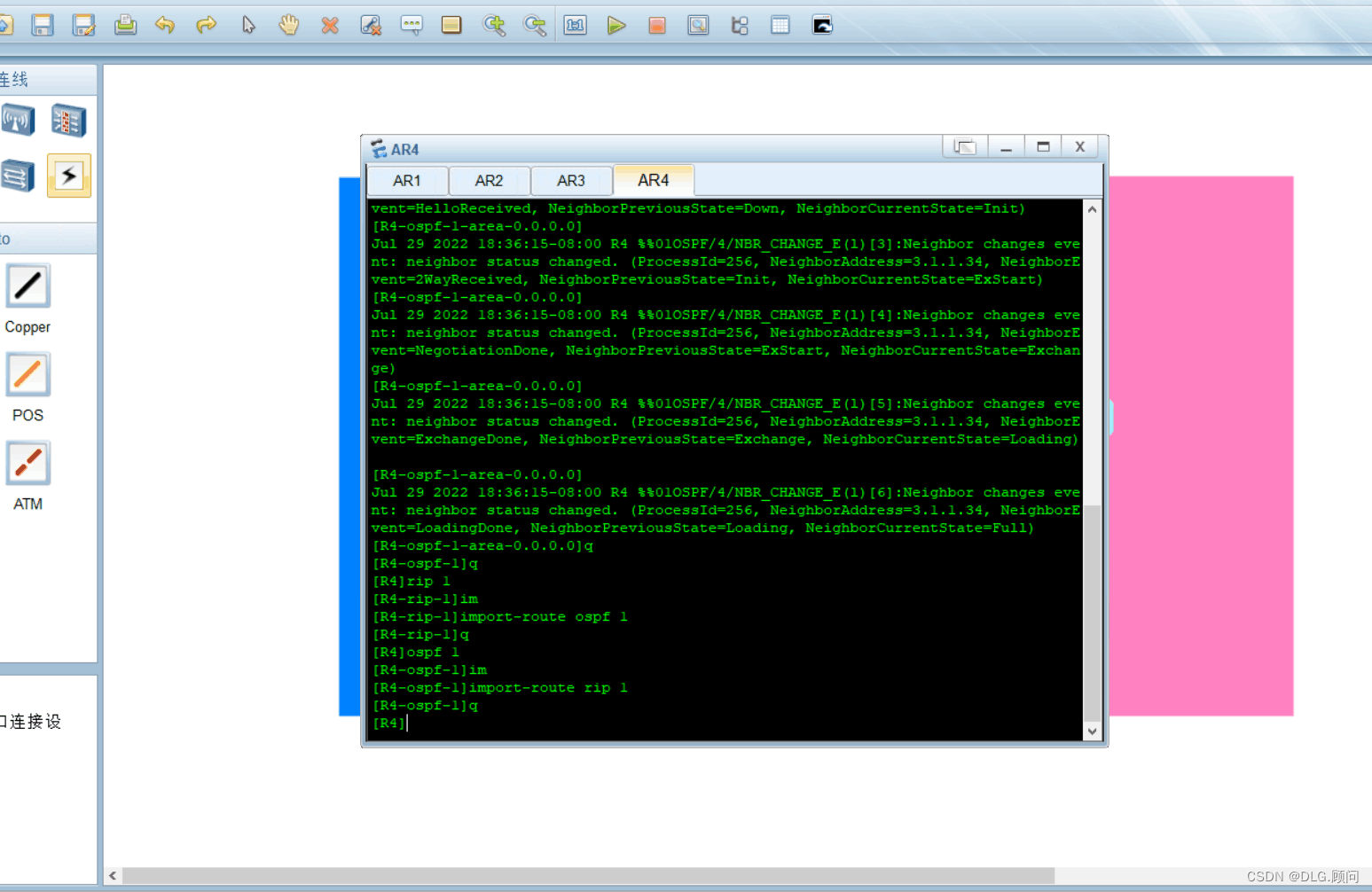The width and height of the screenshot is (1372, 892).
Task: Click the terminal scrollbar down arrow
Action: [x=1092, y=732]
